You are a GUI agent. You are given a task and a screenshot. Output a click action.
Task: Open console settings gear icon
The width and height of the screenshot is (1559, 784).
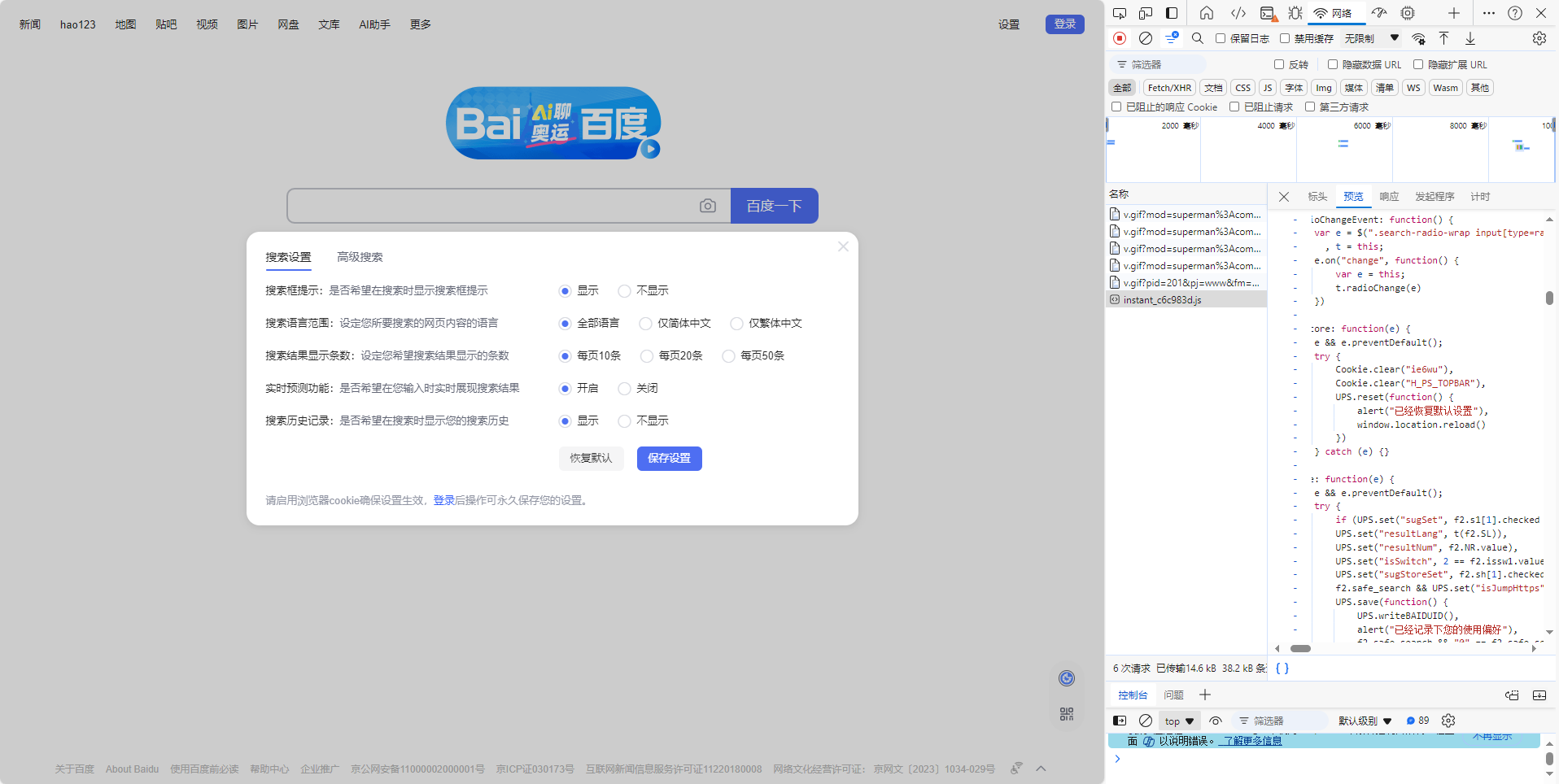1448,721
